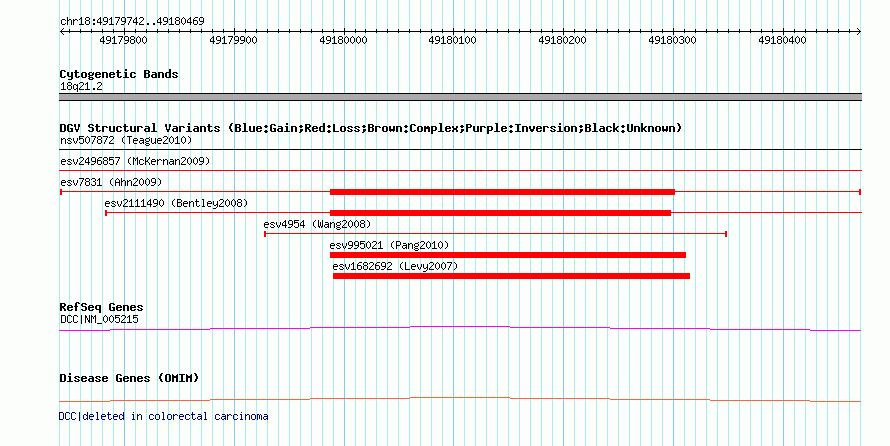Screen dimensions: 890x446
Task: Click the 18q21.2 band label
Action: 81,87
